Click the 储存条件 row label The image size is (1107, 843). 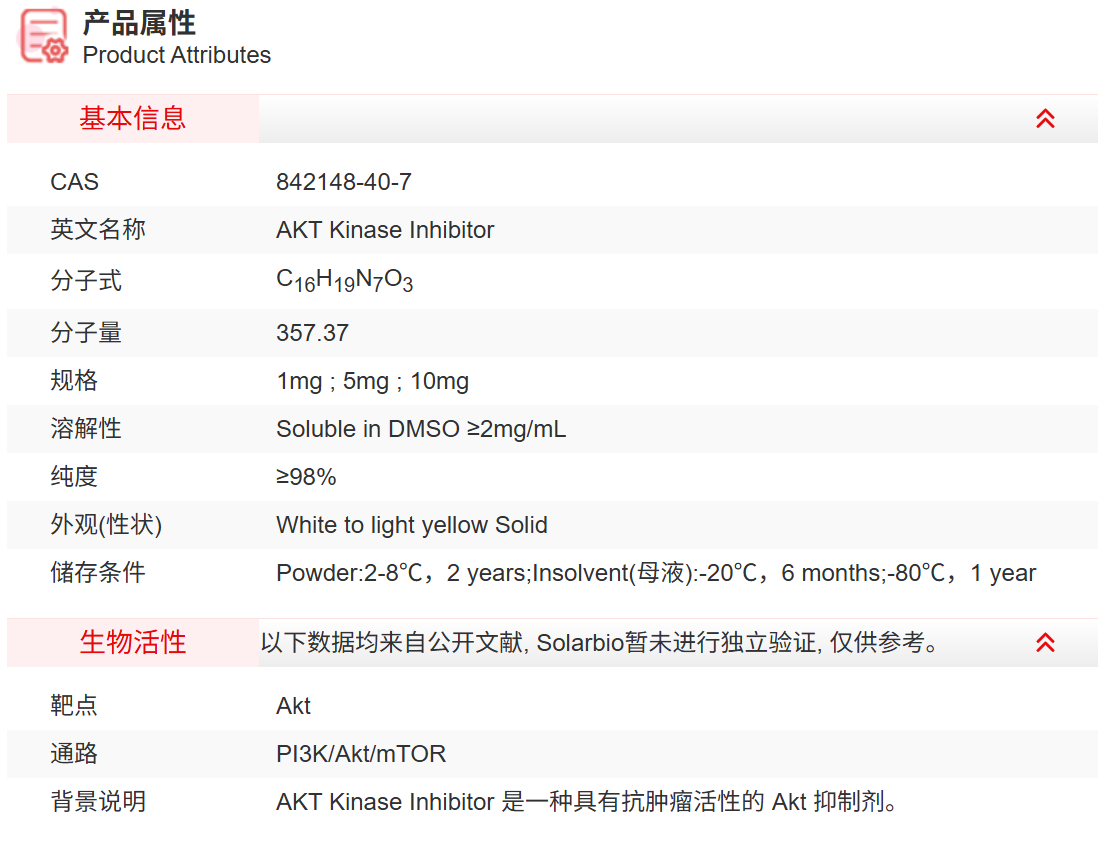tap(98, 573)
